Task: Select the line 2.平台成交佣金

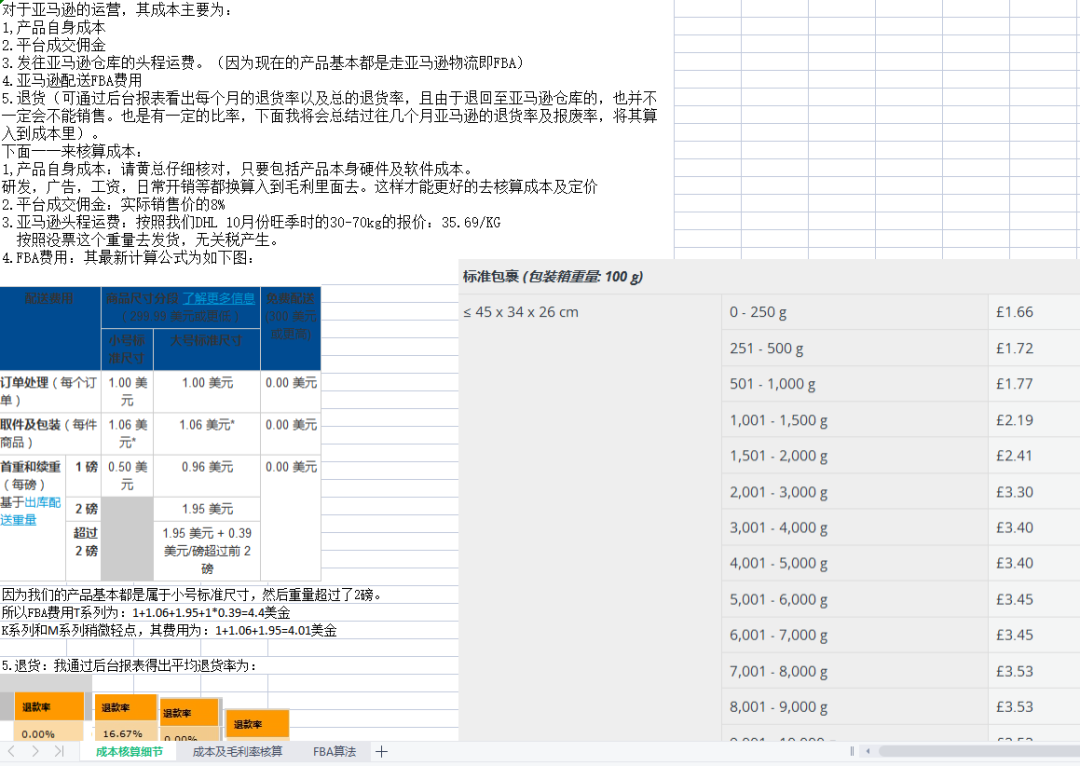Action: (x=54, y=45)
